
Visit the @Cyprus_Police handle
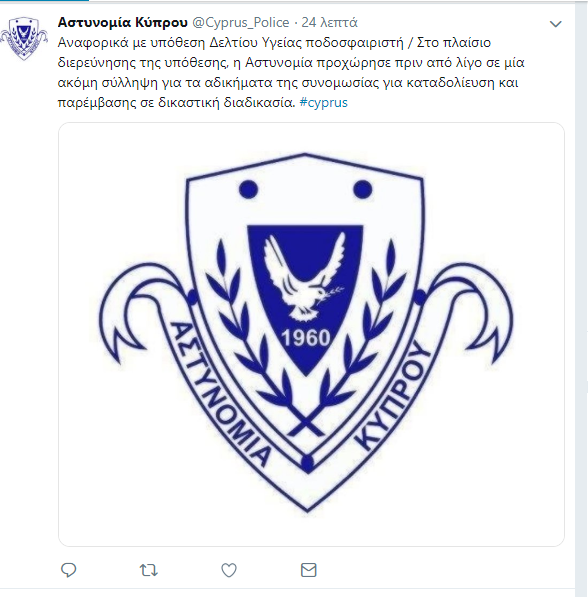tap(241, 23)
